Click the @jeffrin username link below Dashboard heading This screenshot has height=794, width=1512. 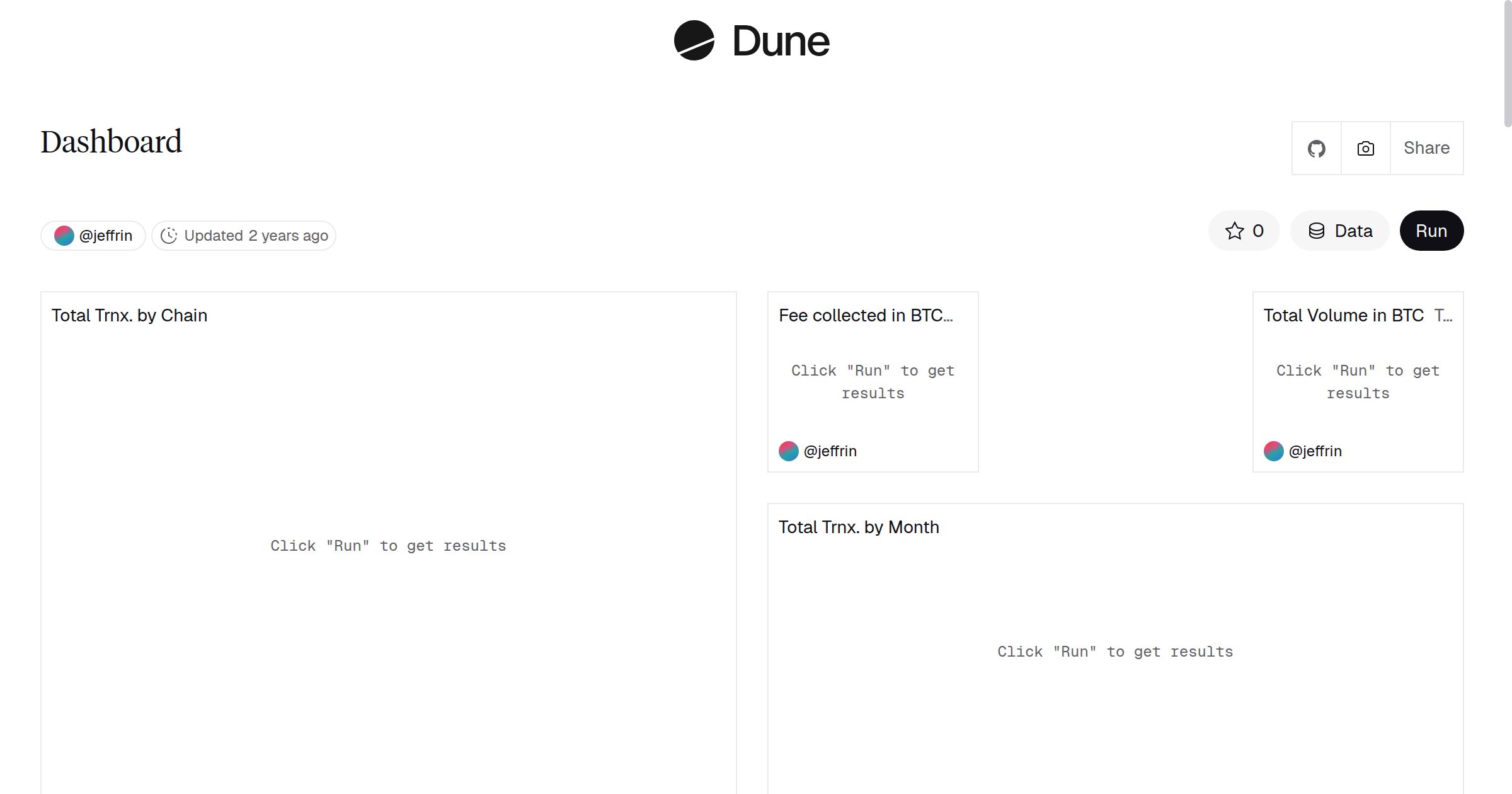pyautogui.click(x=106, y=235)
